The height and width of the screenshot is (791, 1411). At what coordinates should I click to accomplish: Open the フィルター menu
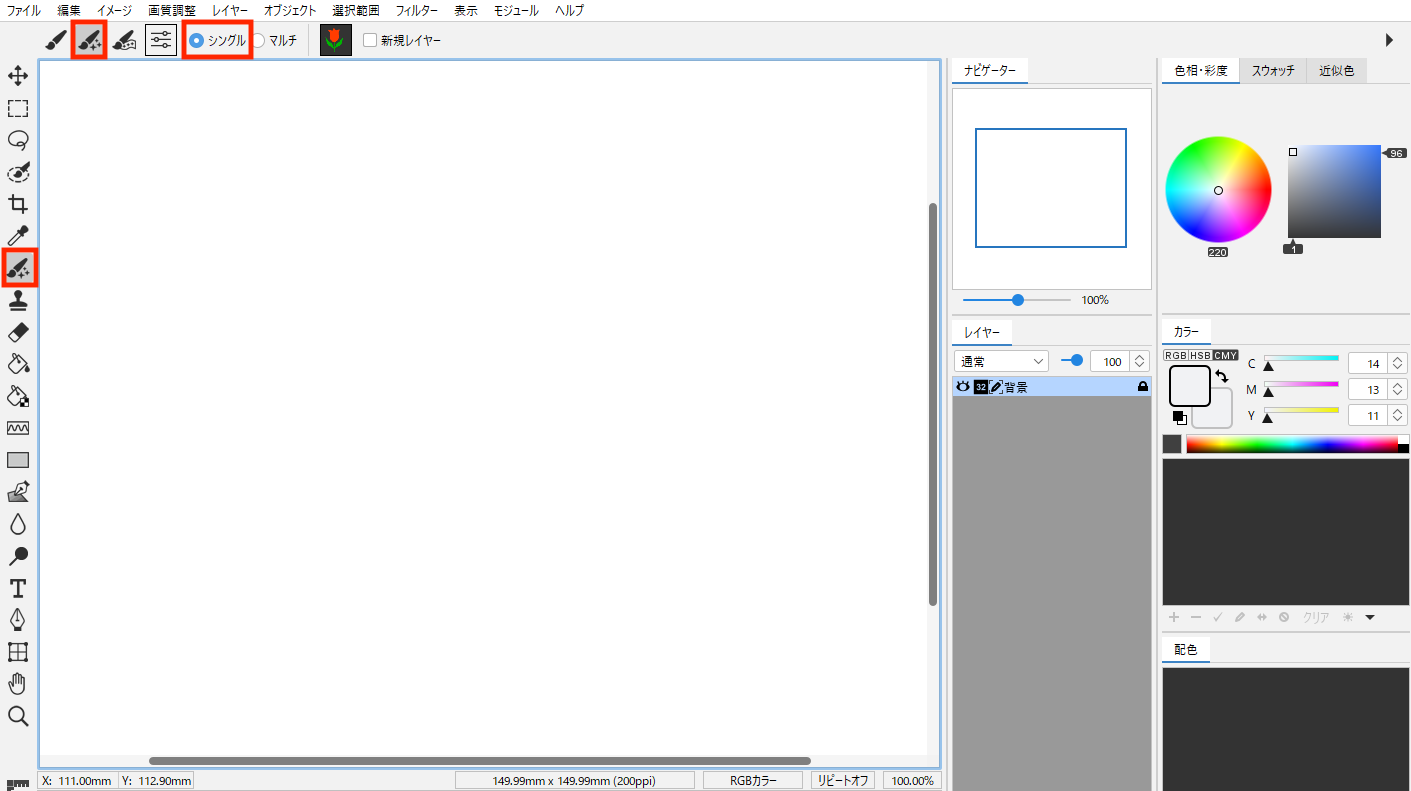coord(417,10)
